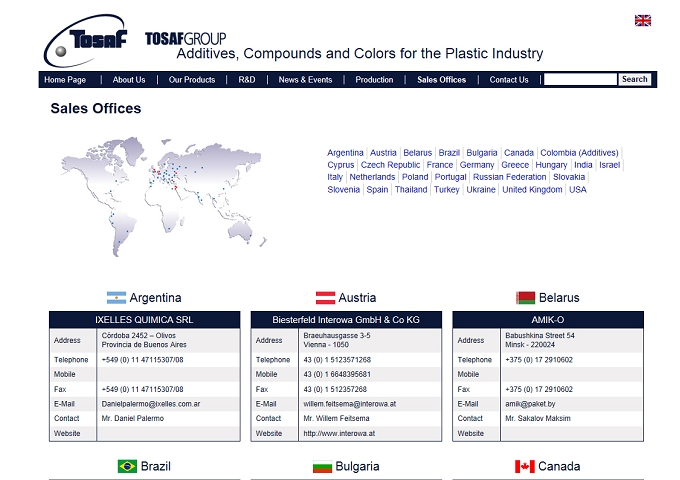
Task: Open the Germany link
Action: point(477,165)
